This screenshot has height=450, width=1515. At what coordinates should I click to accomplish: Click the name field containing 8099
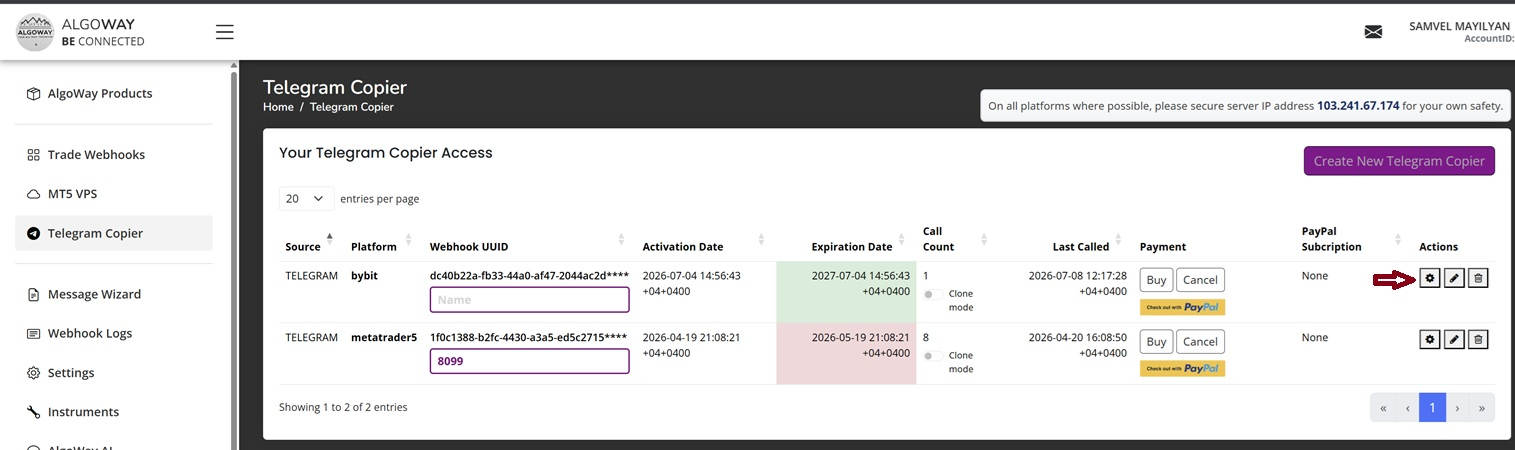pos(529,361)
